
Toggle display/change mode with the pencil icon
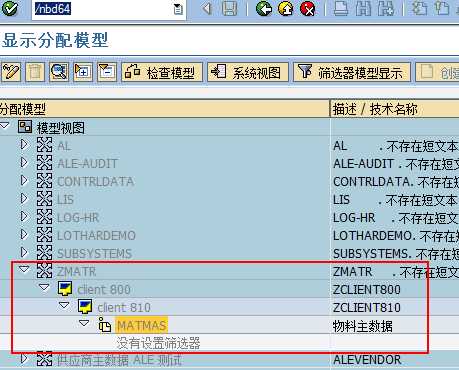pyautogui.click(x=11, y=72)
